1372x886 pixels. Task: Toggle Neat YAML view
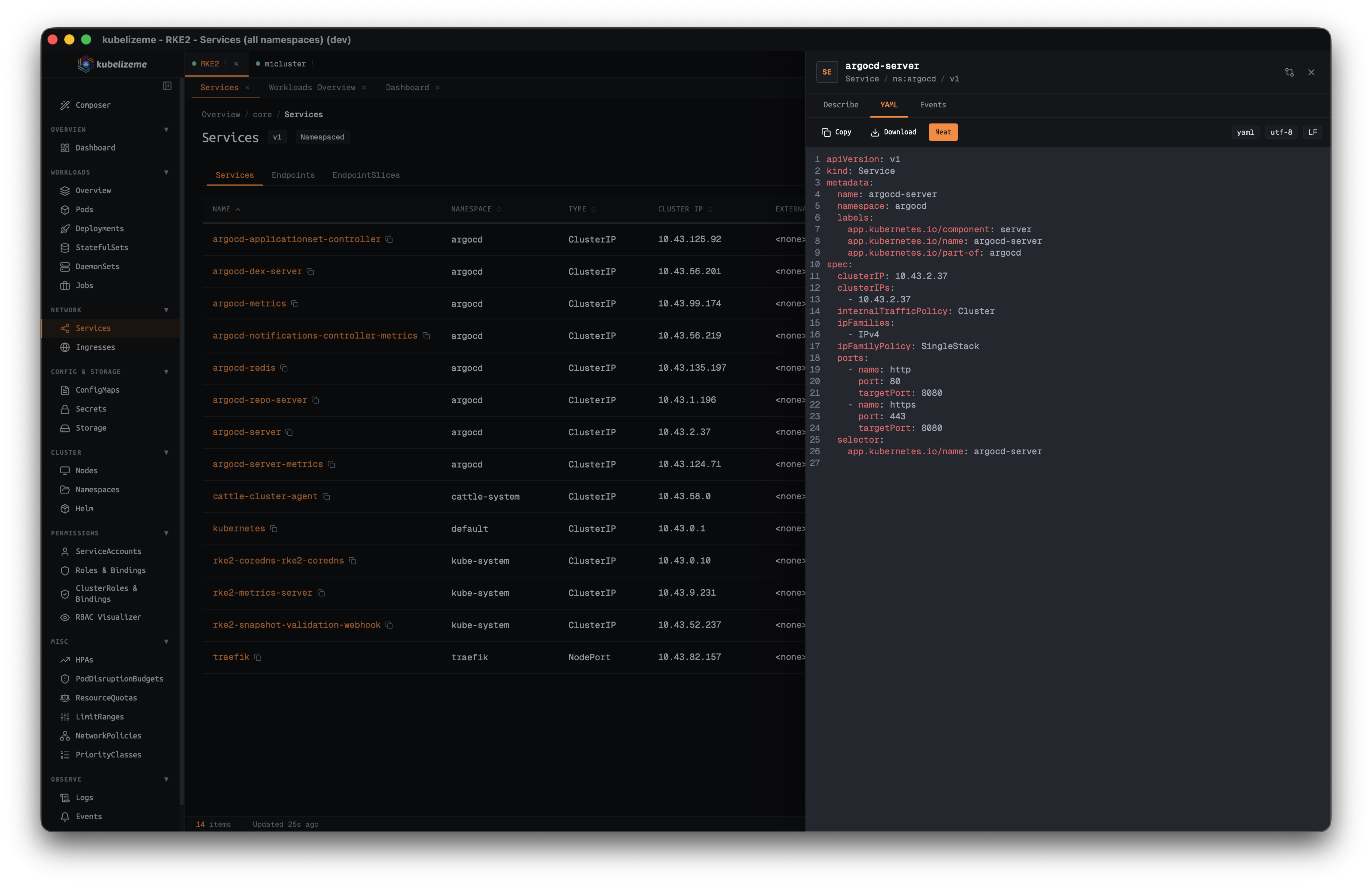[x=943, y=132]
